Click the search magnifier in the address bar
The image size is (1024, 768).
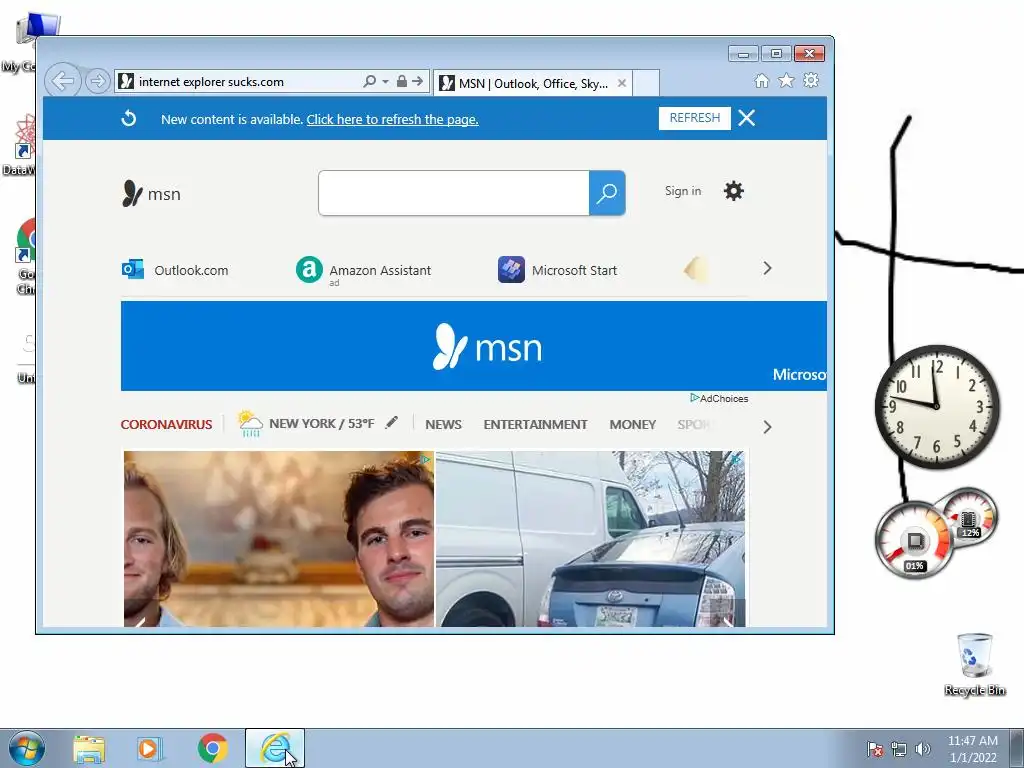(369, 81)
